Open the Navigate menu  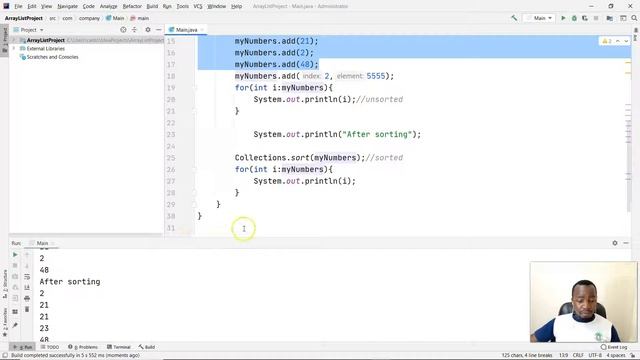67,6
